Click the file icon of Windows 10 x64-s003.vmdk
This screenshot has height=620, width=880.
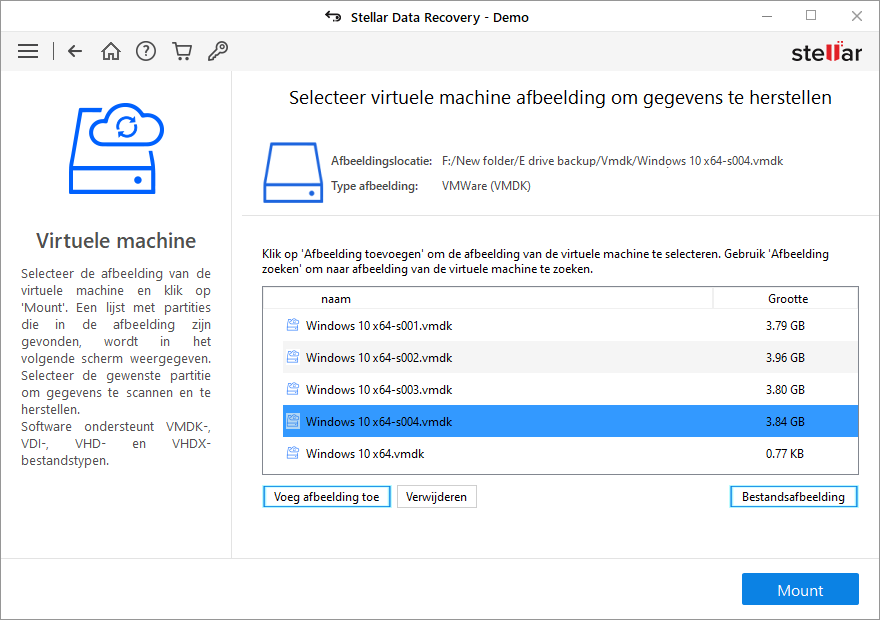tap(292, 389)
